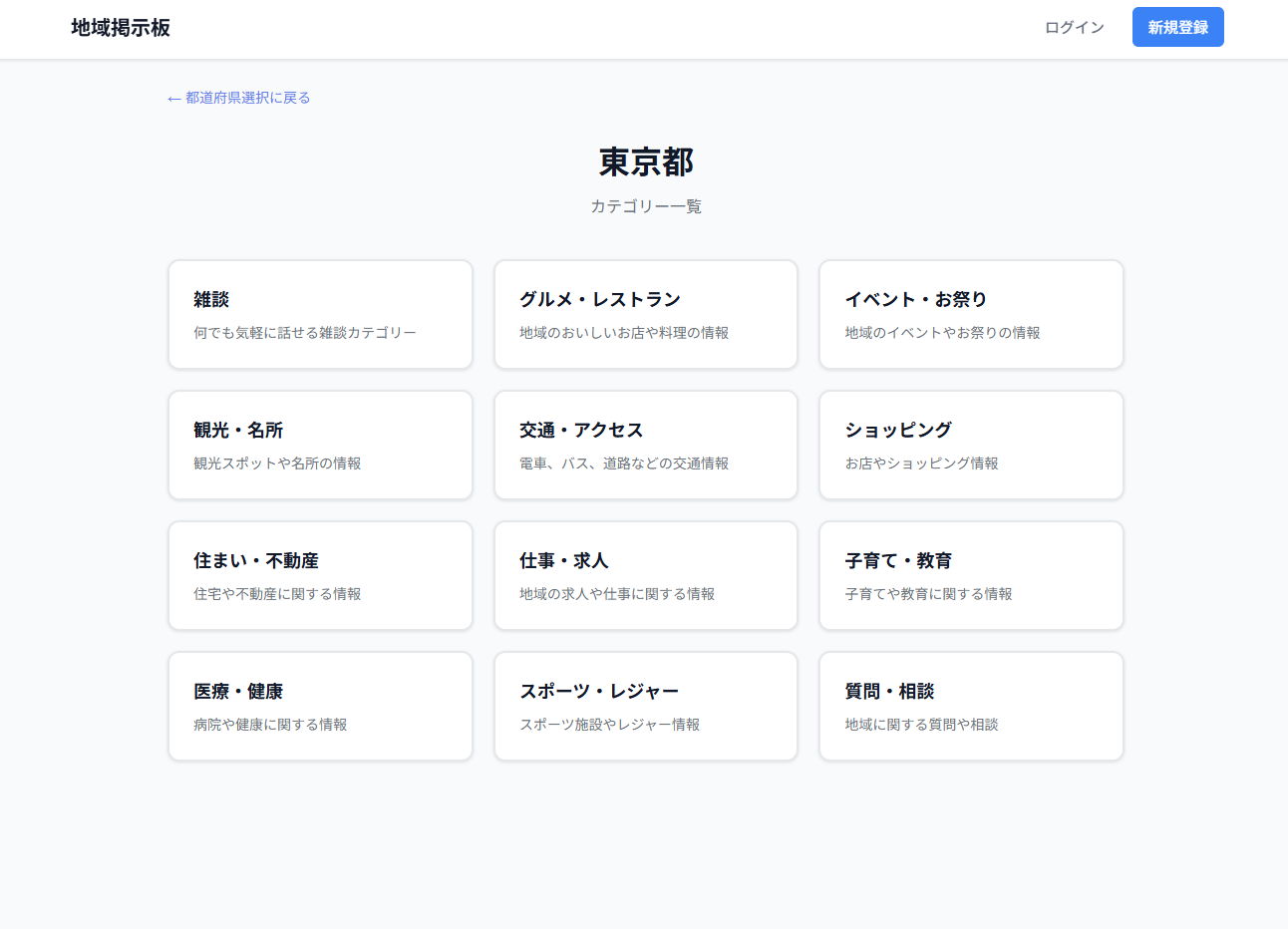The height and width of the screenshot is (929, 1288).
Task: View the 仕事・求人 jobs category
Action: [645, 575]
